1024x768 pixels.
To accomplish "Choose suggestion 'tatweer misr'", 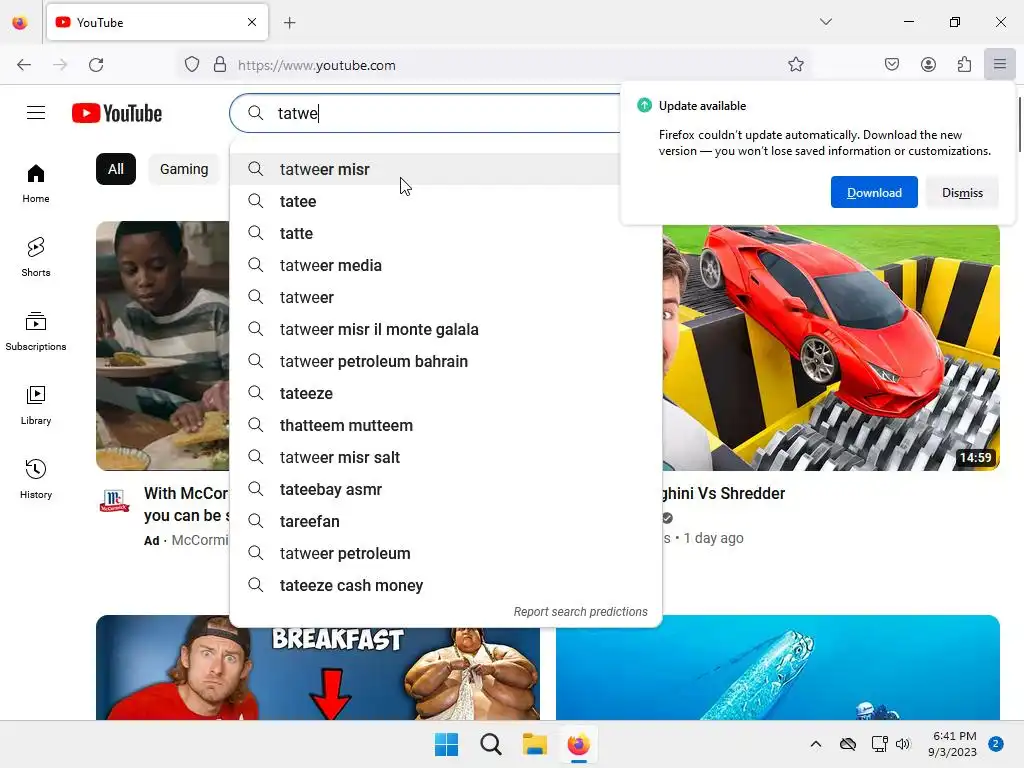I will click(x=445, y=169).
